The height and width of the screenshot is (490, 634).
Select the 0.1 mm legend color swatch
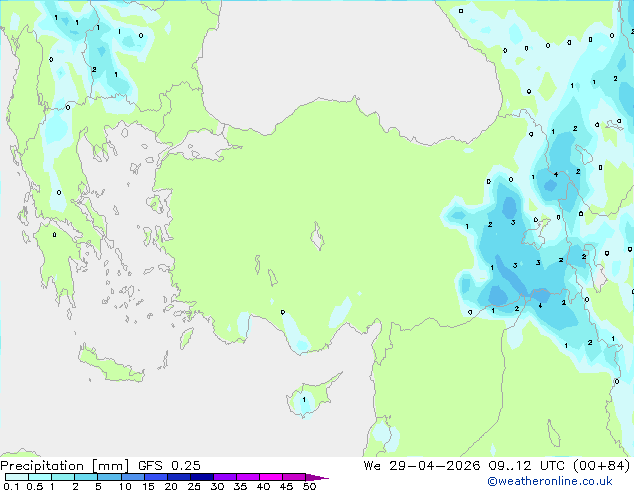pos(17,477)
